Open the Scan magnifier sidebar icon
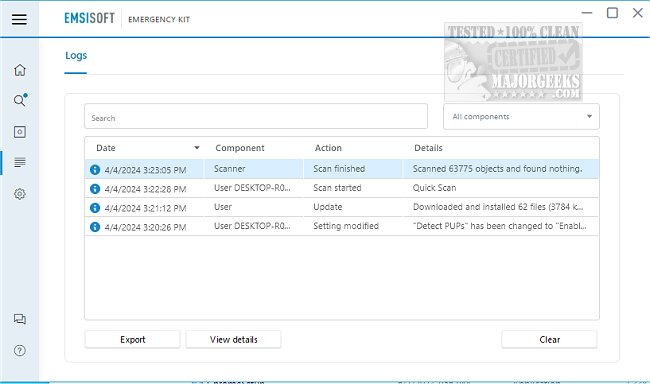Image resolution: width=650 pixels, height=384 pixels. pyautogui.click(x=20, y=100)
